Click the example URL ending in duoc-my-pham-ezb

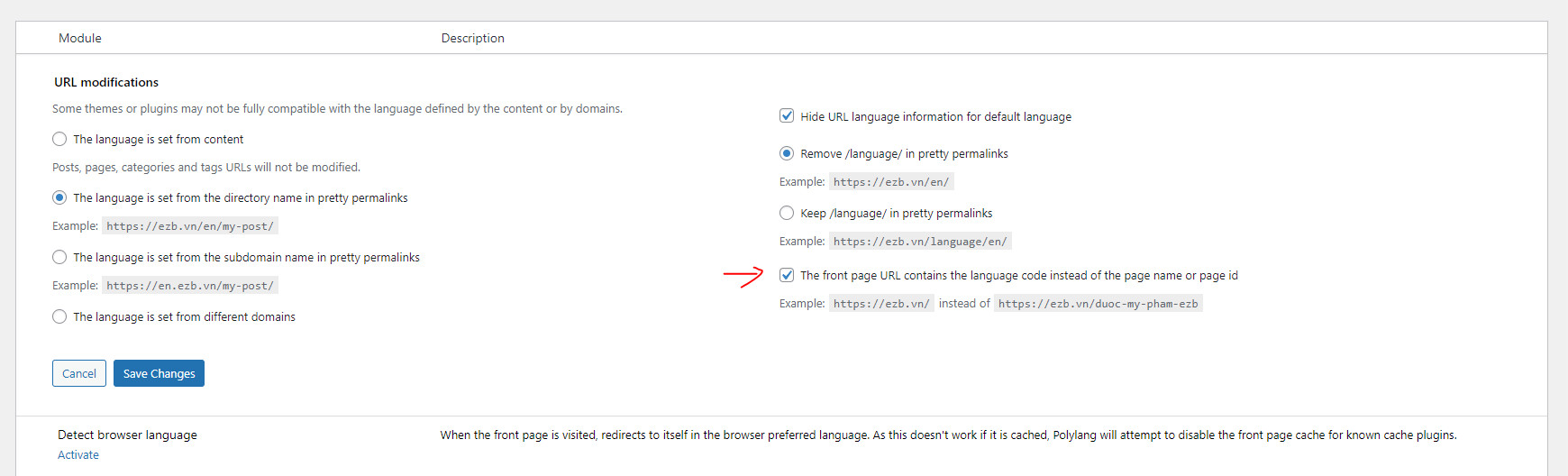[x=1098, y=304]
